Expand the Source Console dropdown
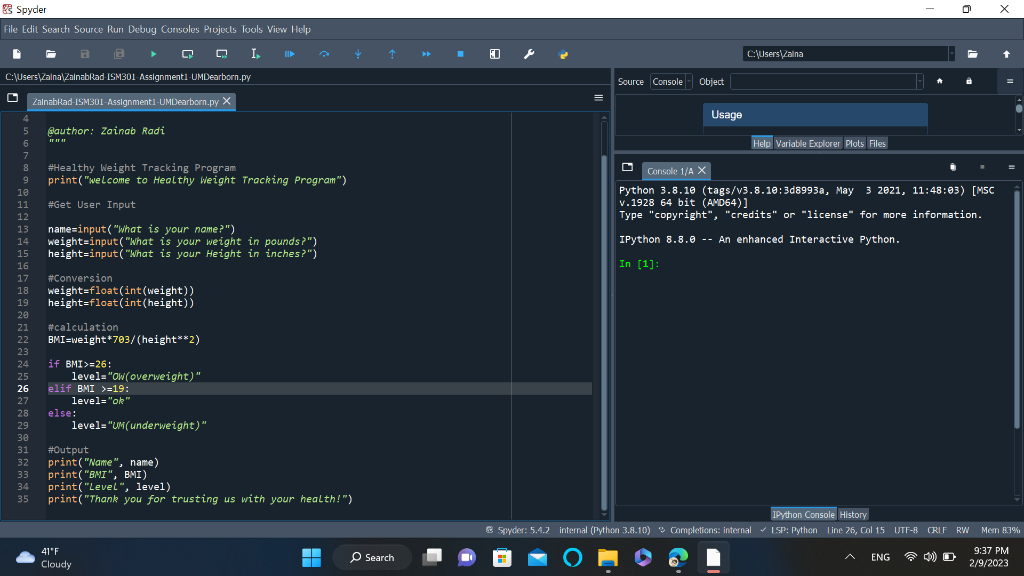1024x576 pixels. [x=687, y=81]
